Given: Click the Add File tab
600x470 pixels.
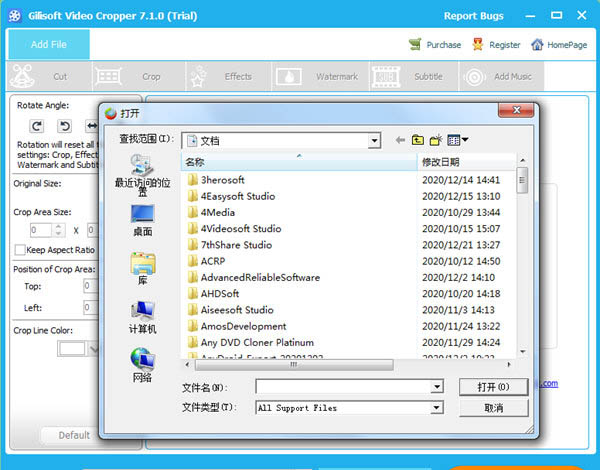Looking at the screenshot, I should [49, 44].
